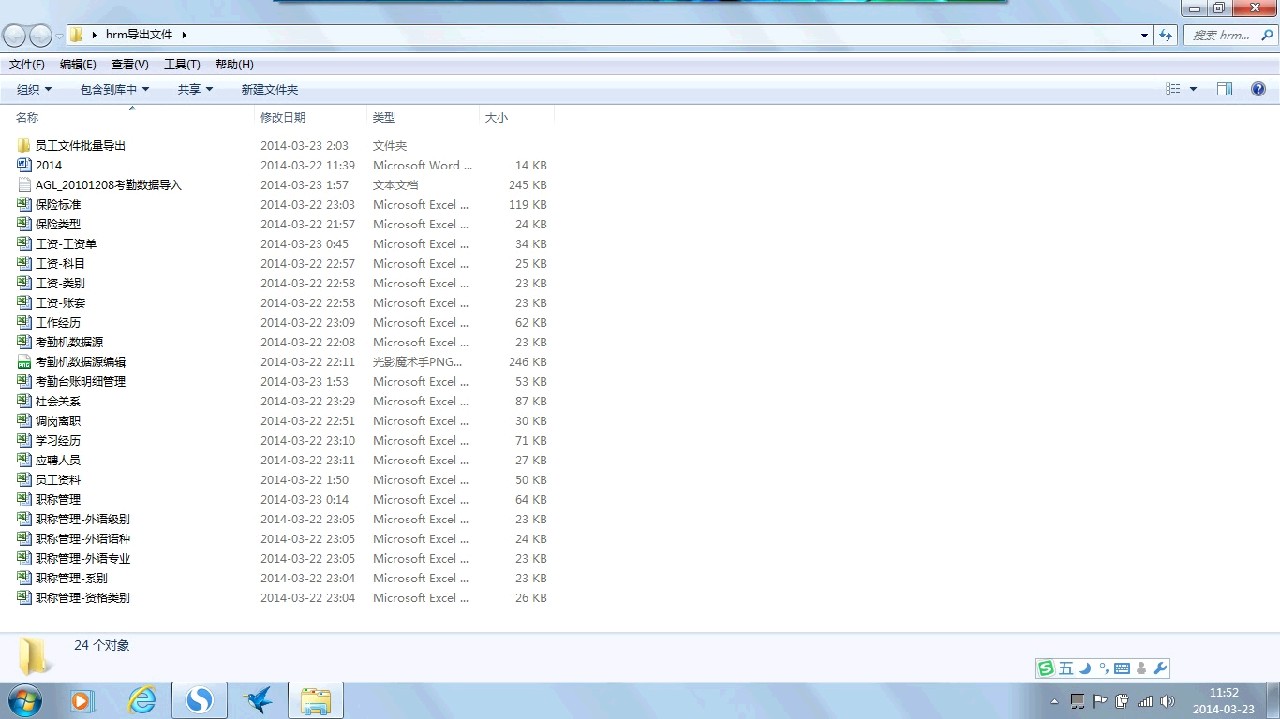Viewport: 1280px width, 719px height.
Task: Expand the 包含到库中 dropdown
Action: [x=114, y=90]
